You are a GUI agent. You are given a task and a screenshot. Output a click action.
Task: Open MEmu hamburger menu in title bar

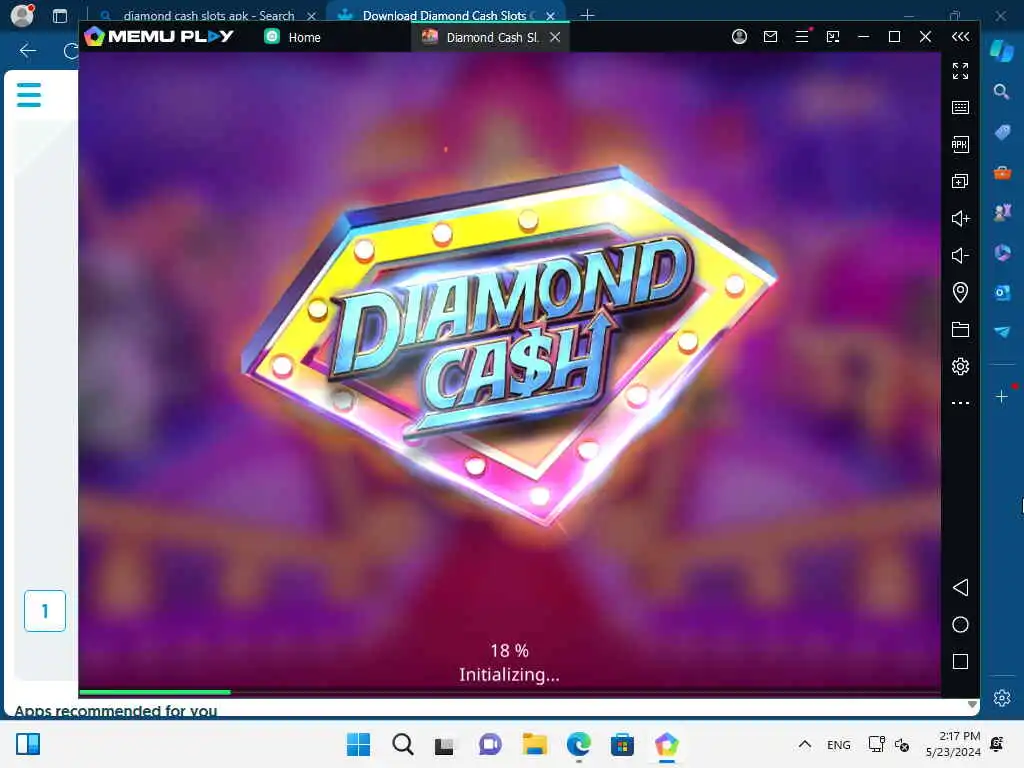coord(802,37)
